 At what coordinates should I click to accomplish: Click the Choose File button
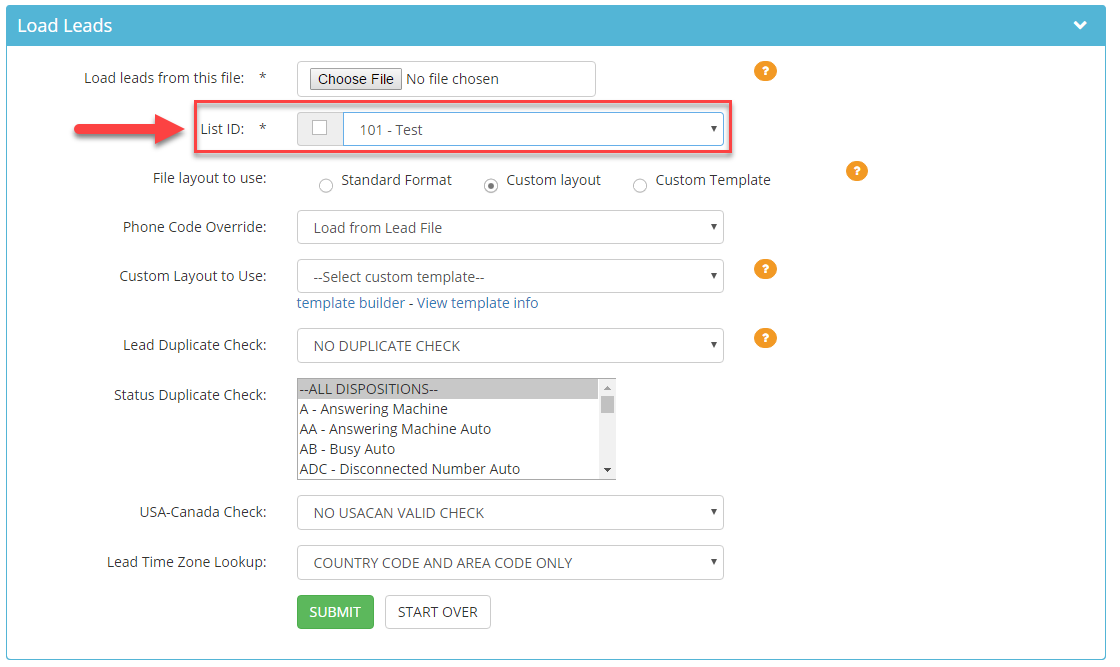click(x=356, y=79)
